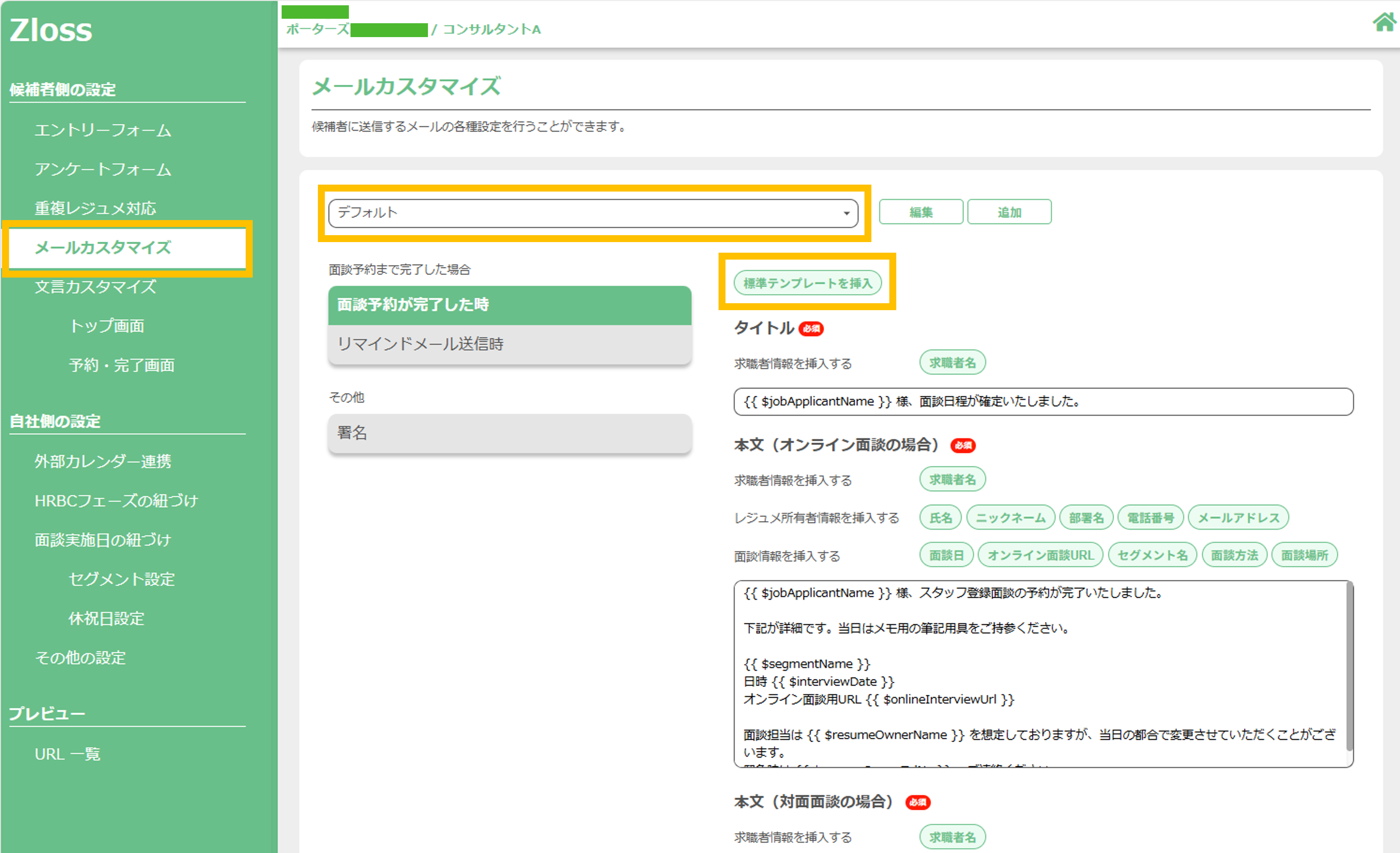Switch to the リマインドメール送信時 tab
The width and height of the screenshot is (1400, 853).
pos(421,344)
